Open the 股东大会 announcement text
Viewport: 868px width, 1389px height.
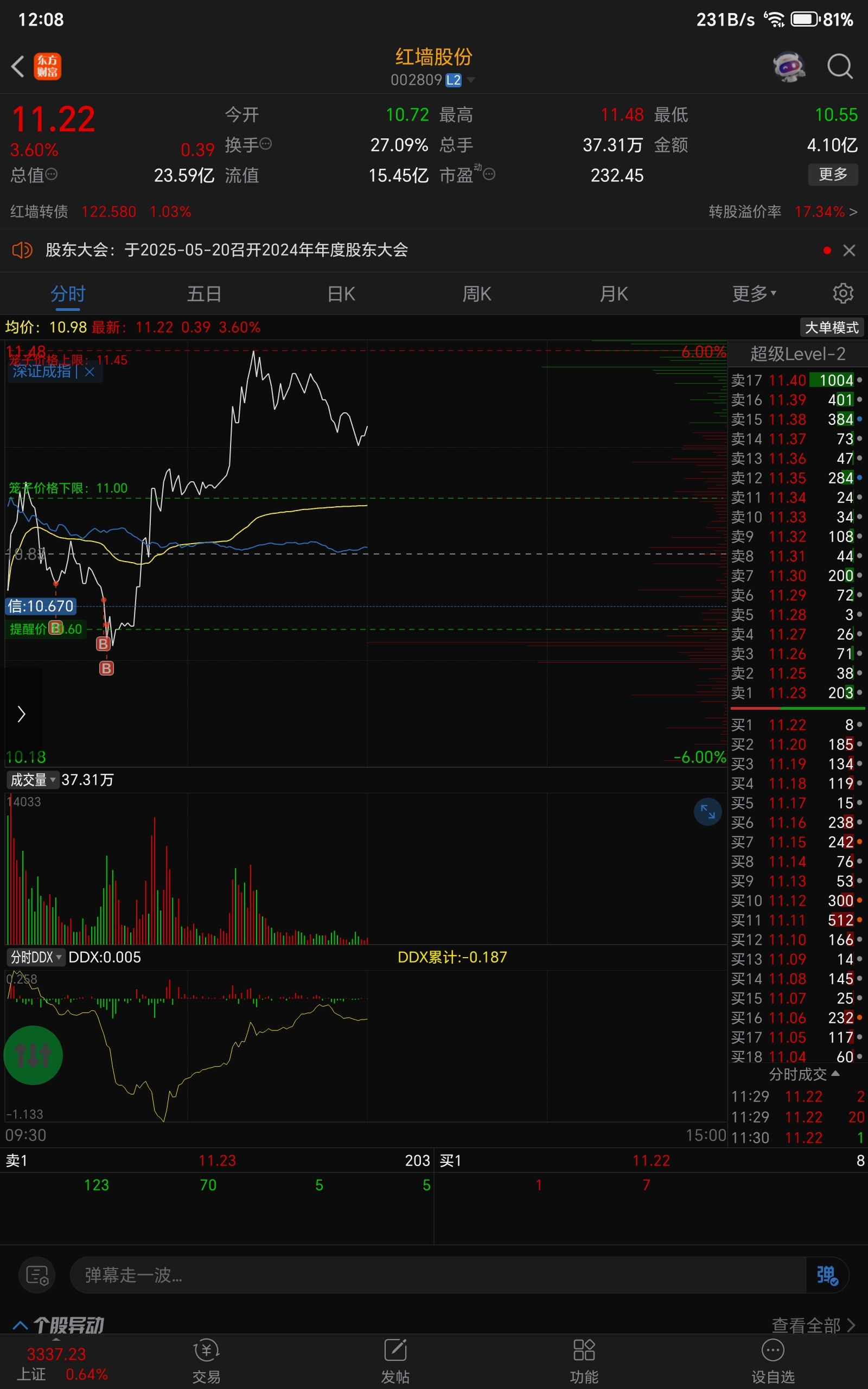click(227, 250)
